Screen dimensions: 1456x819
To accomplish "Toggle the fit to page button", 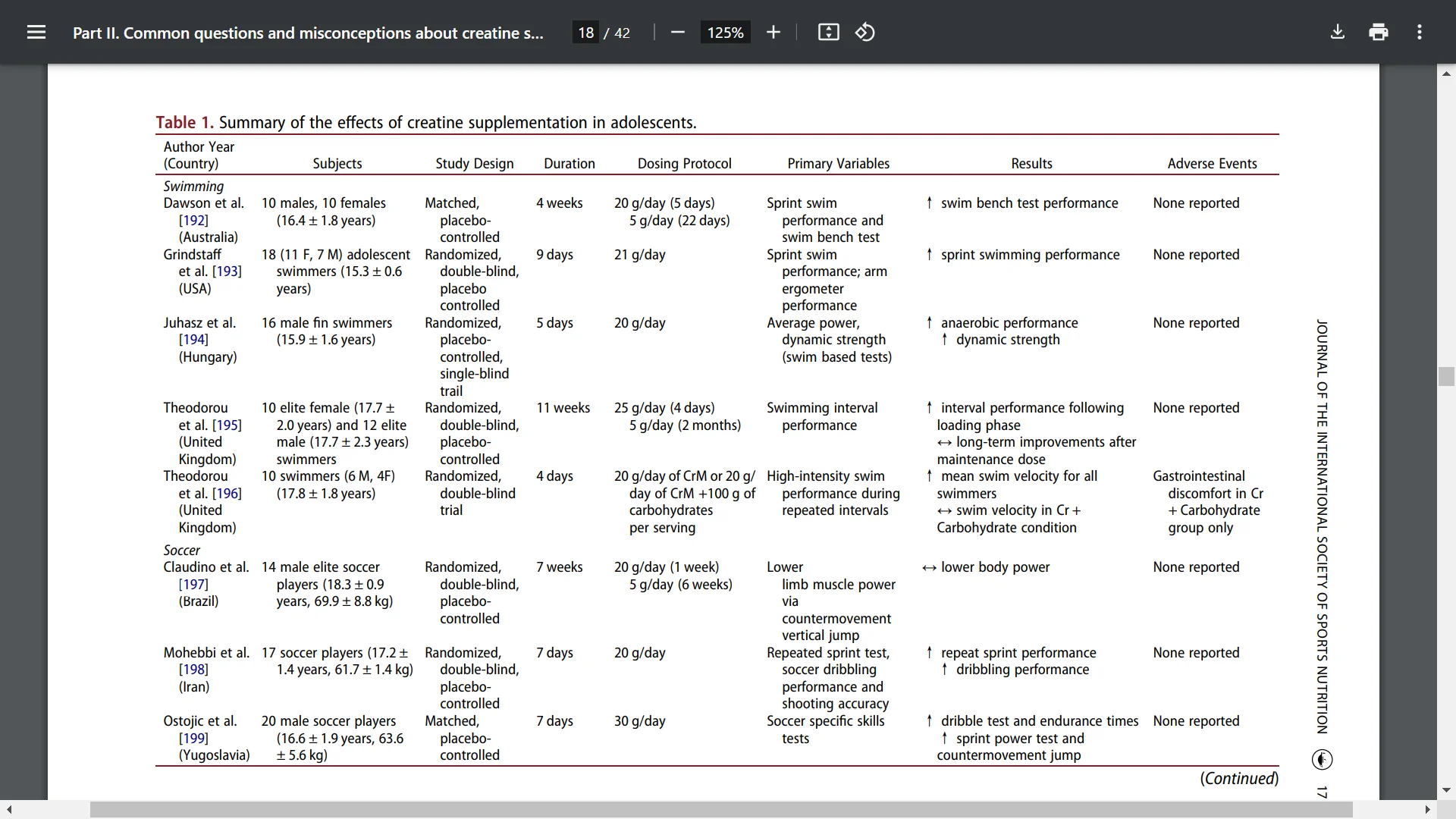I will pos(828,32).
